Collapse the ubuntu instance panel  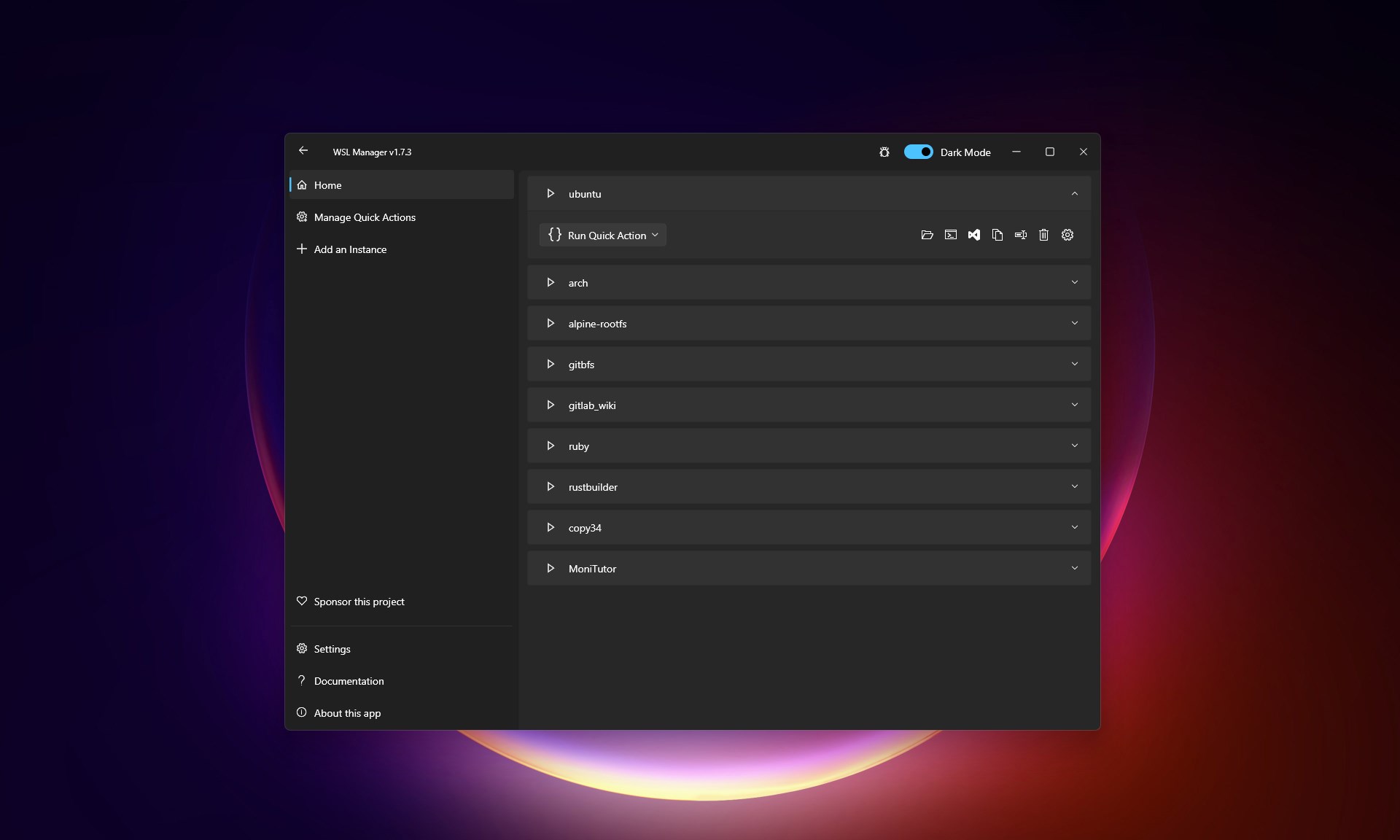coord(1073,193)
